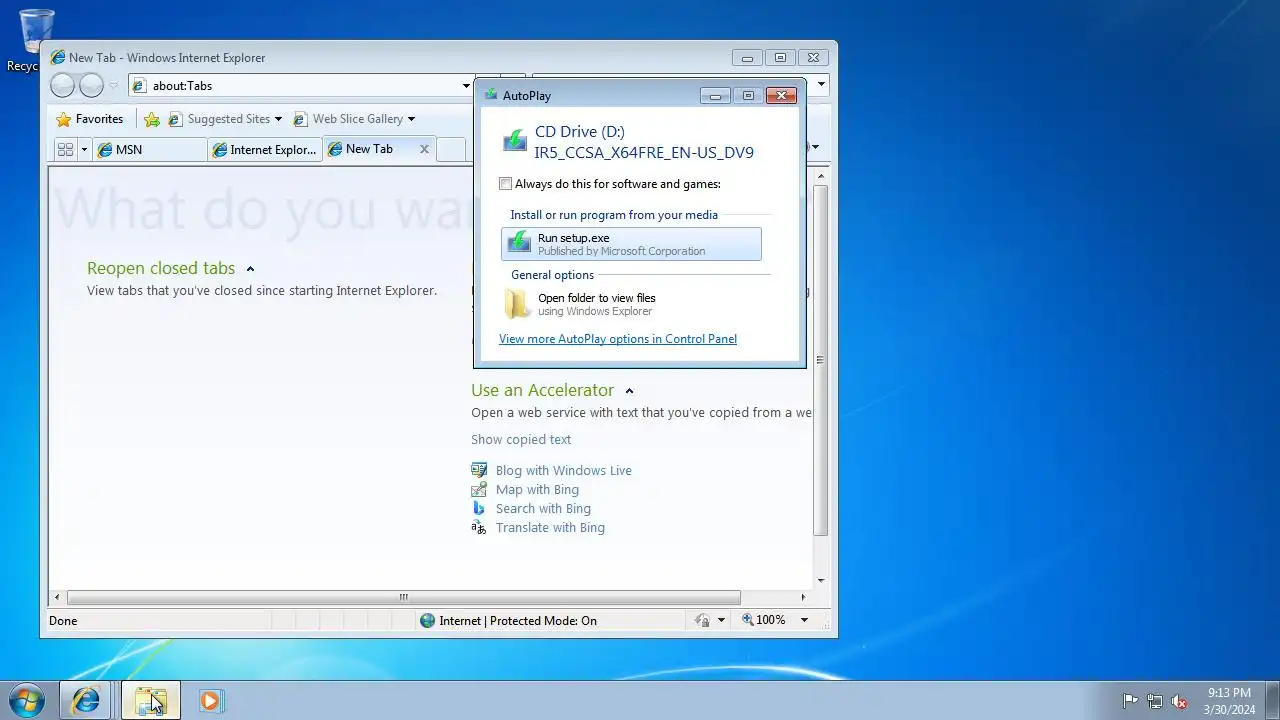Click the horizontal scrollbar in Internet Explorer
Viewport: 1280px width, 720px height.
[403, 597]
